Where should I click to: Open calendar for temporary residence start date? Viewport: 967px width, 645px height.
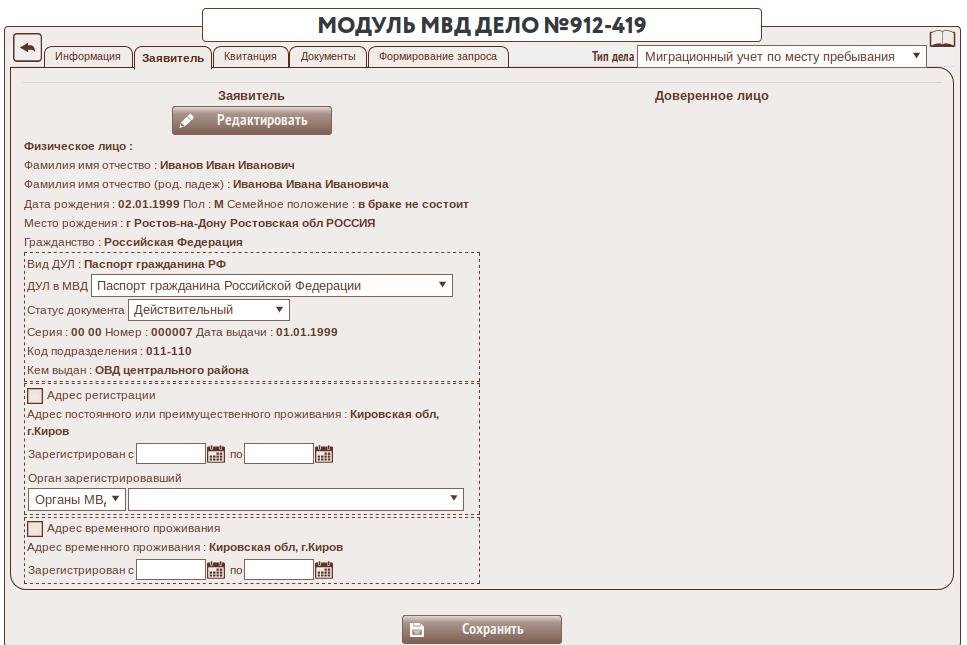(x=216, y=570)
